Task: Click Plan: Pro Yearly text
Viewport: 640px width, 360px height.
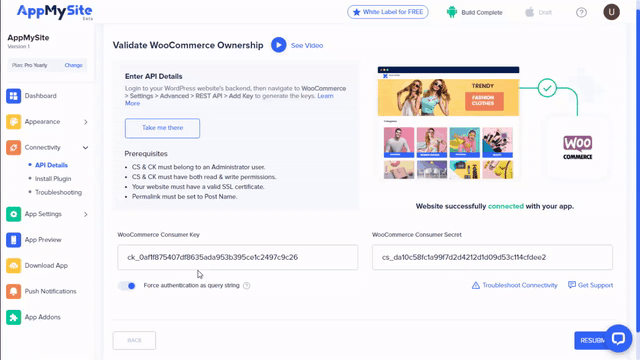Action: coord(29,65)
